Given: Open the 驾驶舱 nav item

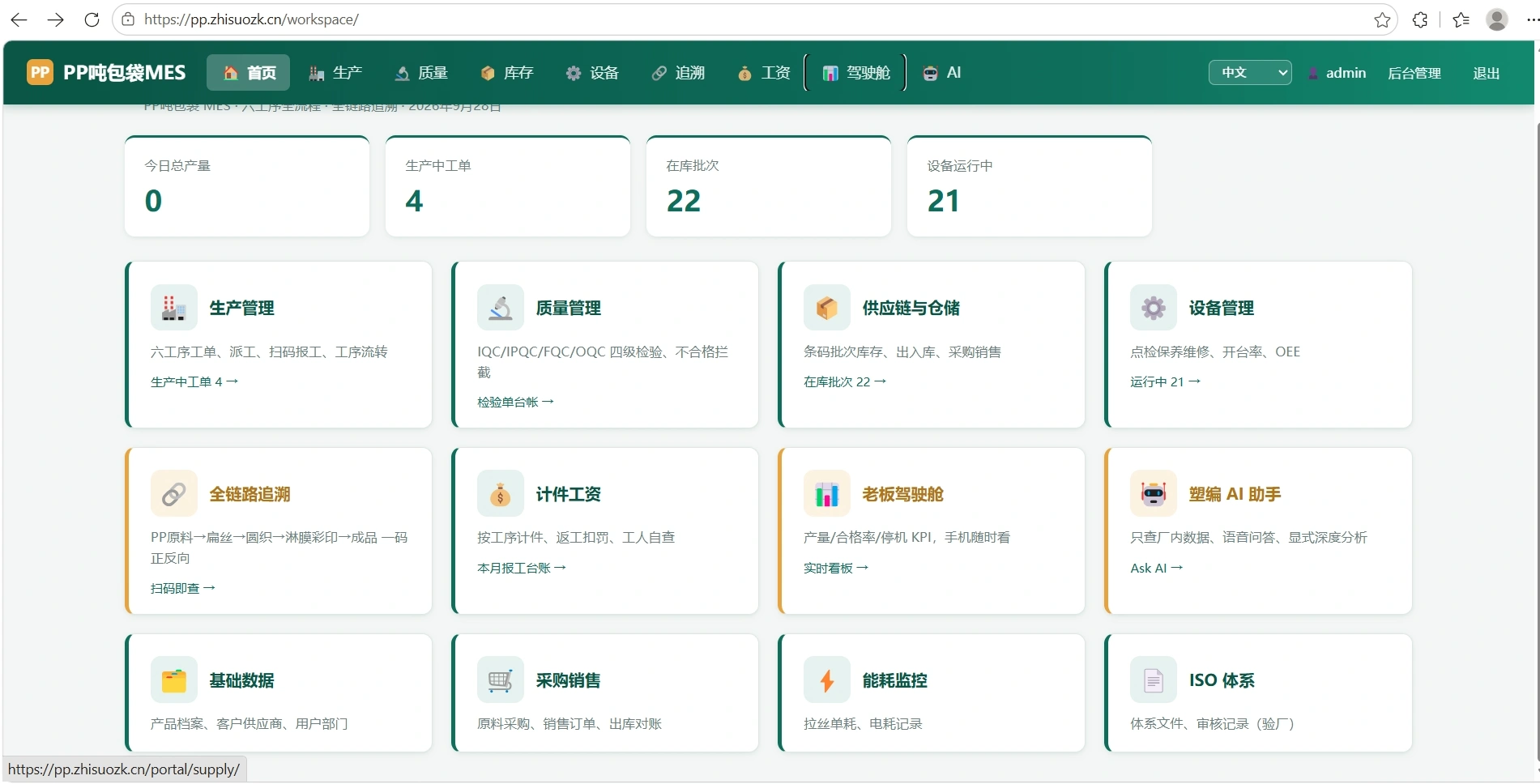Looking at the screenshot, I should click(x=855, y=73).
